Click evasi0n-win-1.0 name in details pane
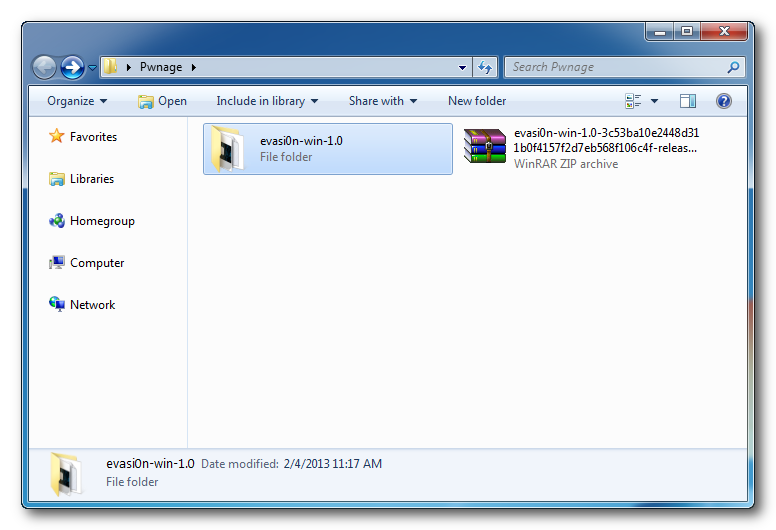 (x=150, y=464)
